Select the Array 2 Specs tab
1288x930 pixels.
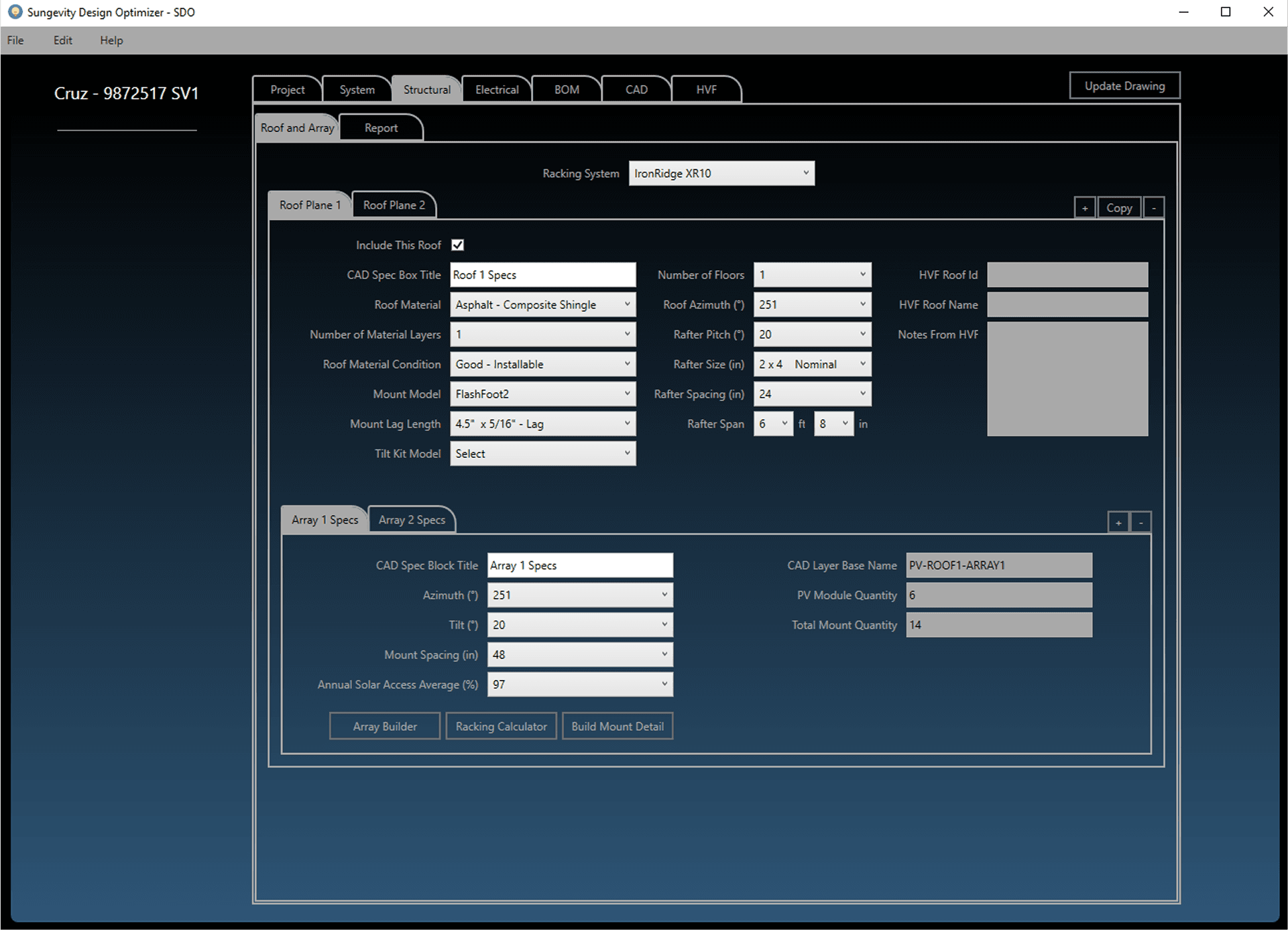coord(411,520)
